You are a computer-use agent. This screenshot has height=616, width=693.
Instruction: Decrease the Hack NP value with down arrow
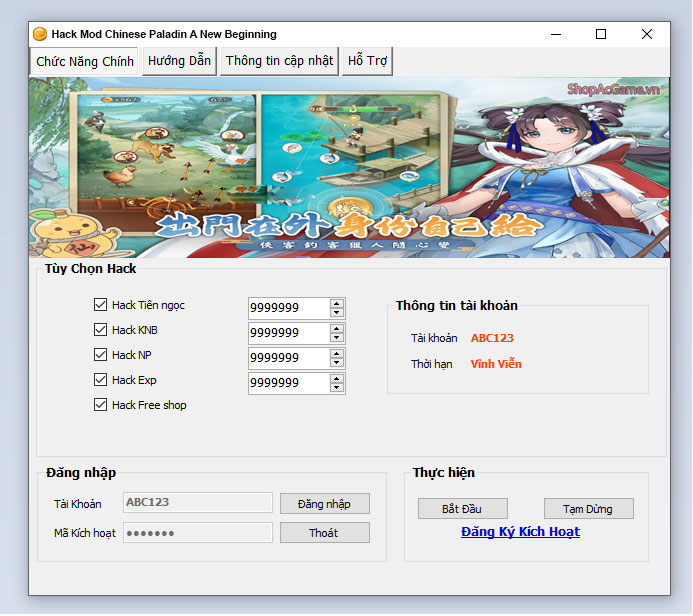point(337,362)
